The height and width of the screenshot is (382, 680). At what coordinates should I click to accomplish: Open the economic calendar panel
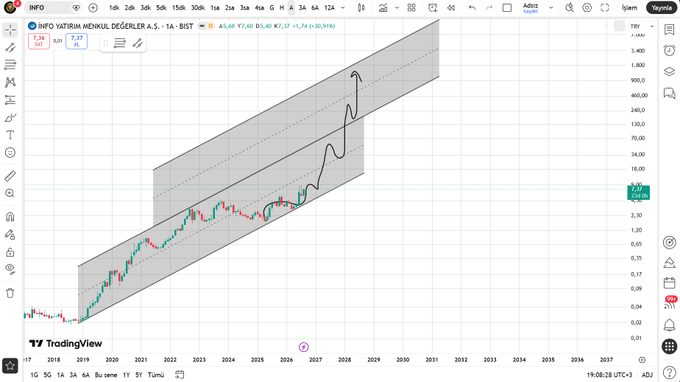(669, 283)
